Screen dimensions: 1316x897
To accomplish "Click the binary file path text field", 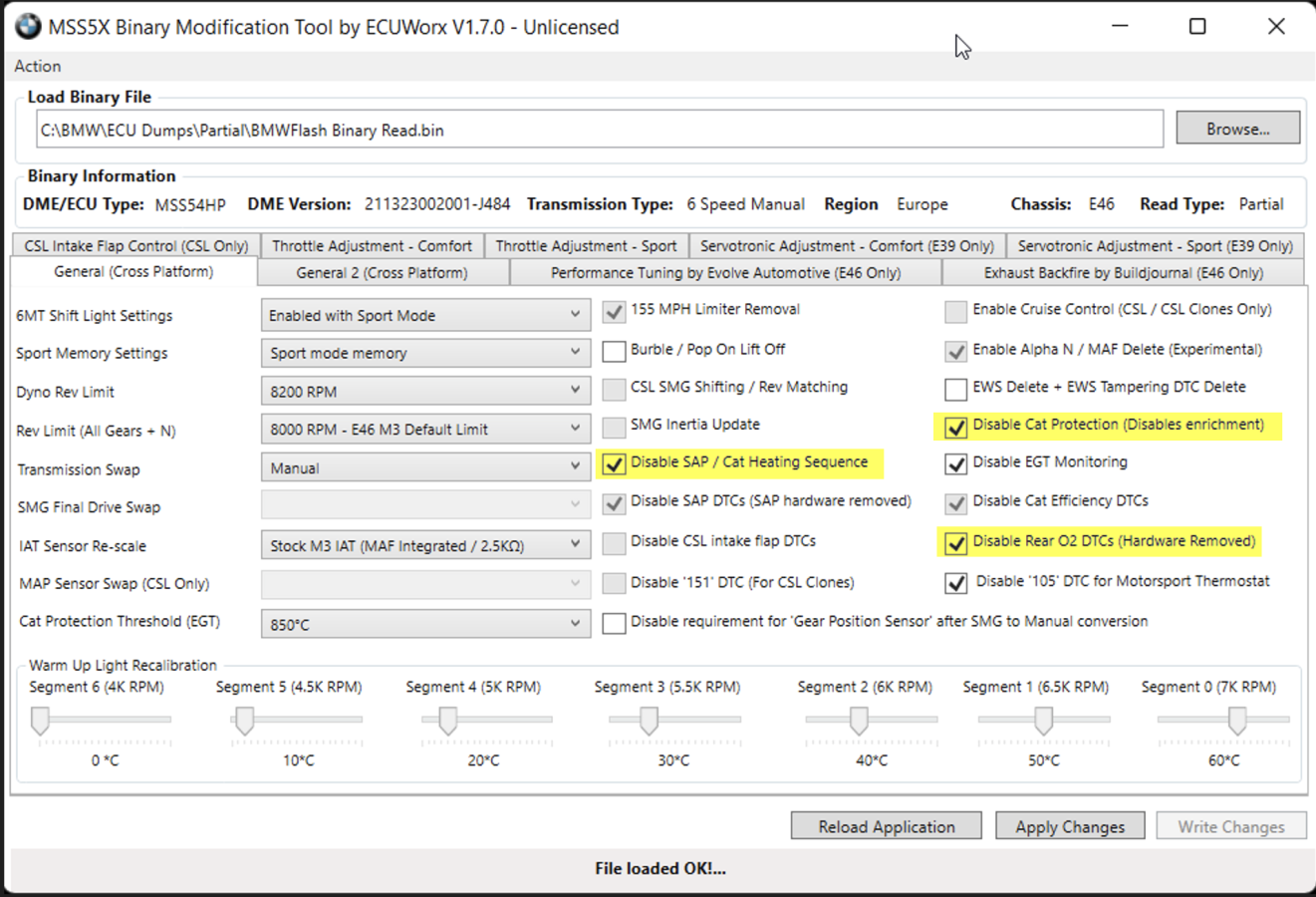I will [x=599, y=130].
